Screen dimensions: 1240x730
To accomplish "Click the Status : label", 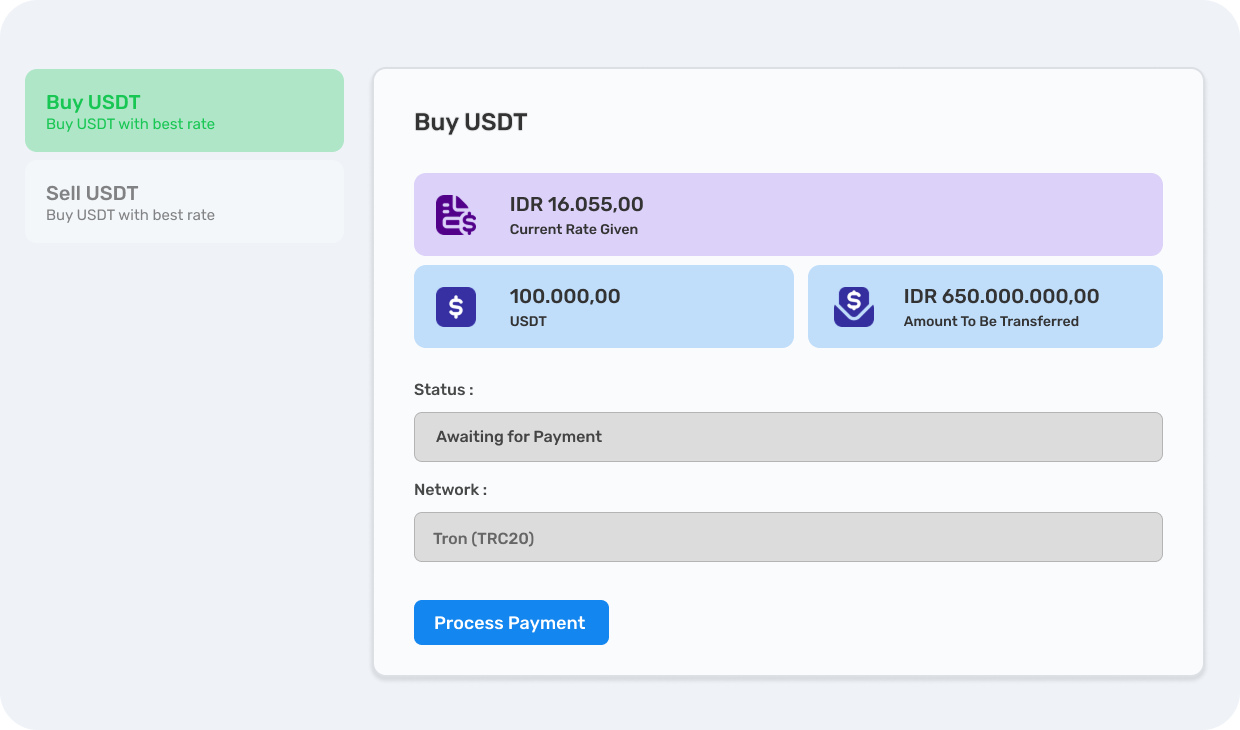I will 444,389.
